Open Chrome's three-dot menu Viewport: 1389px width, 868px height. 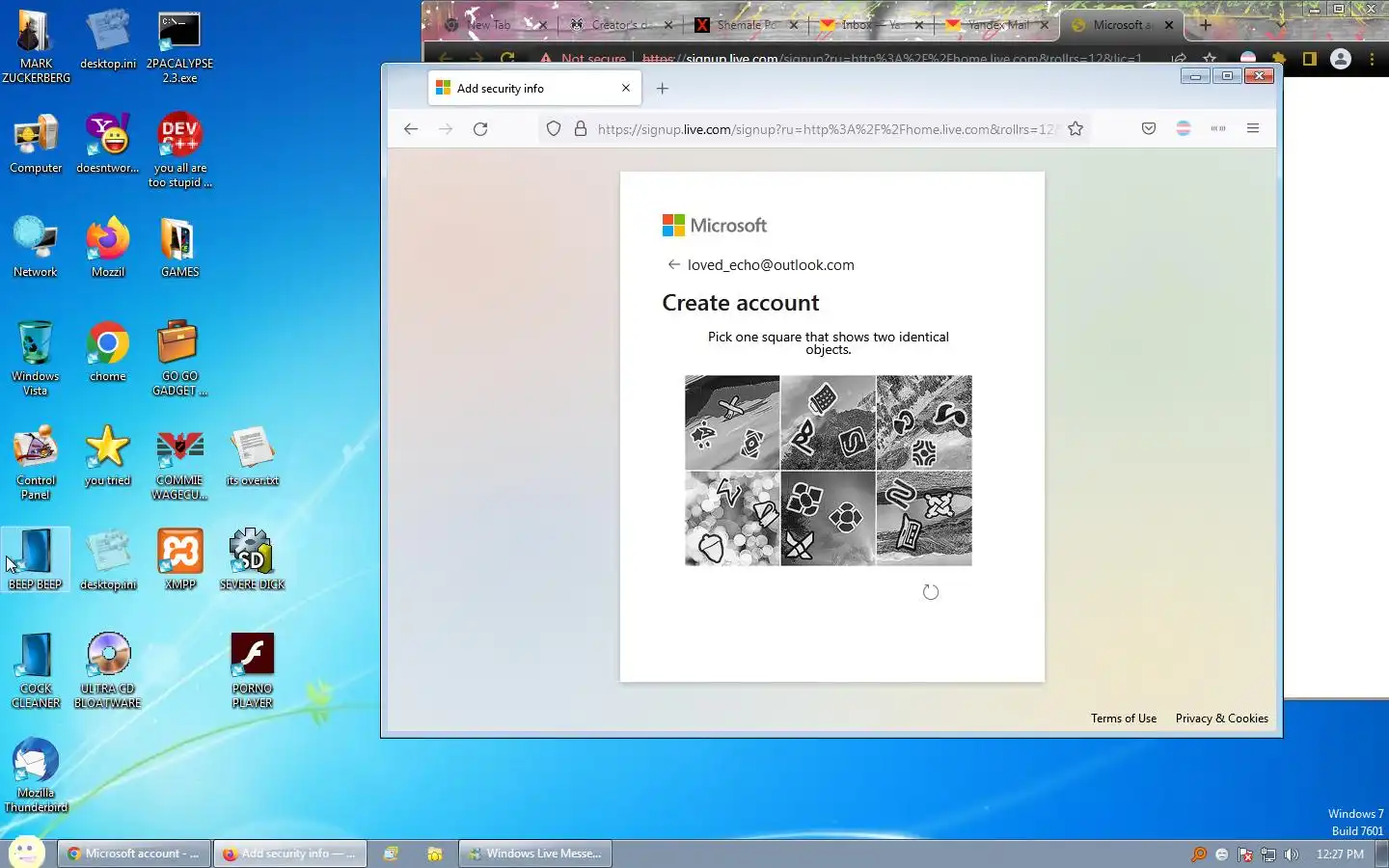click(1372, 59)
